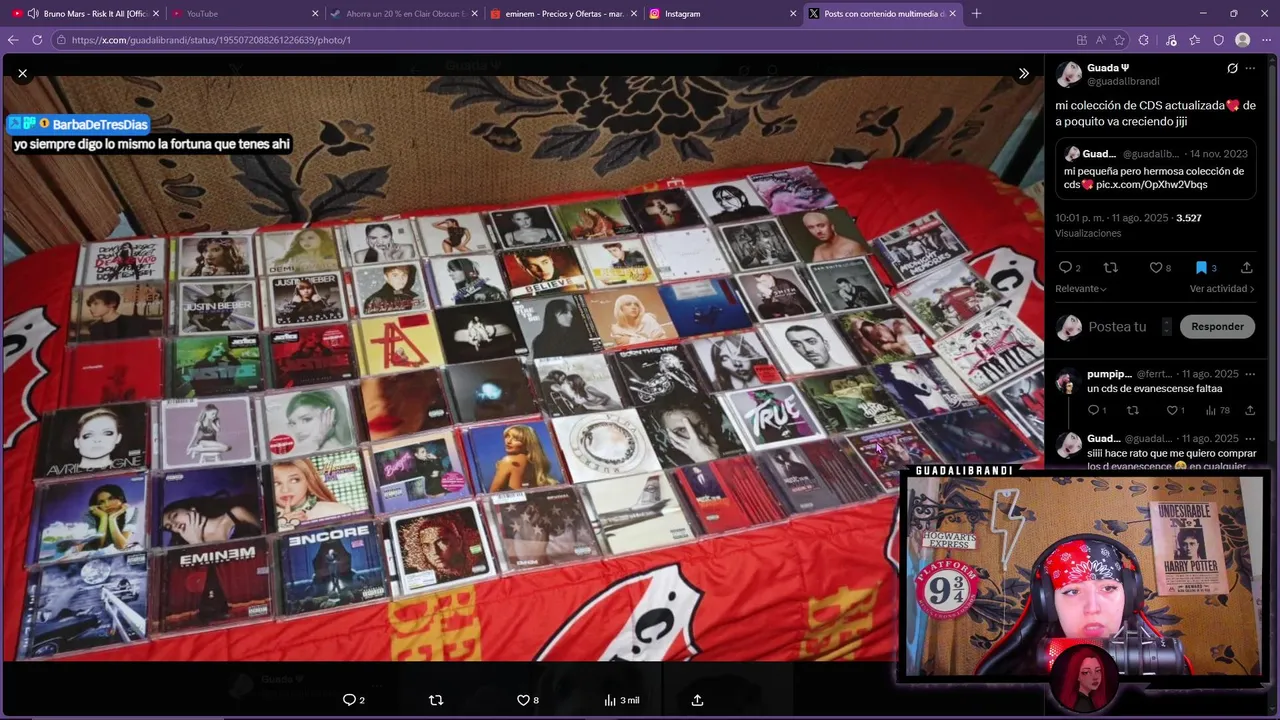Click the Grok icon on Guada's post
Screen dimensions: 1280x720
(1232, 68)
